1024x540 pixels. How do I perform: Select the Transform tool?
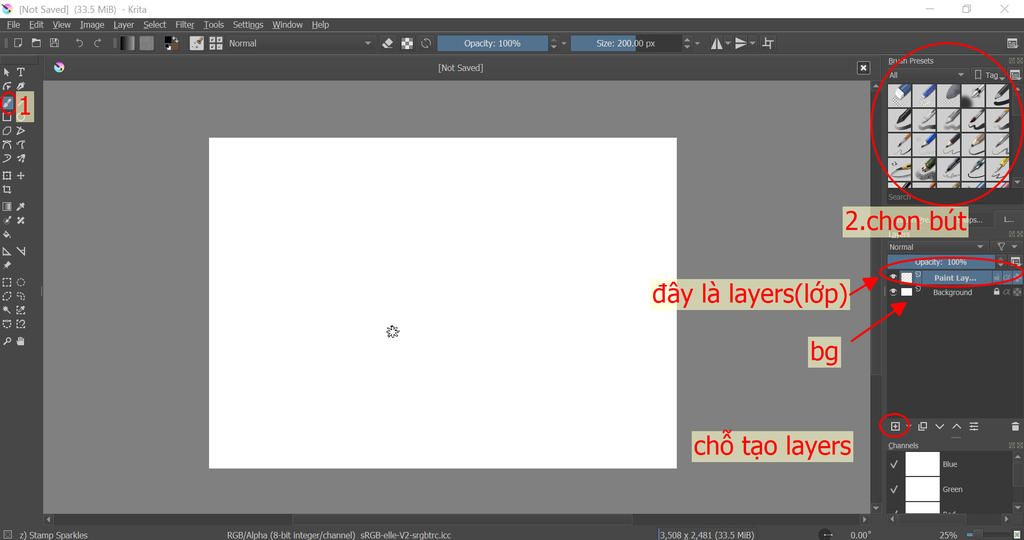7,176
